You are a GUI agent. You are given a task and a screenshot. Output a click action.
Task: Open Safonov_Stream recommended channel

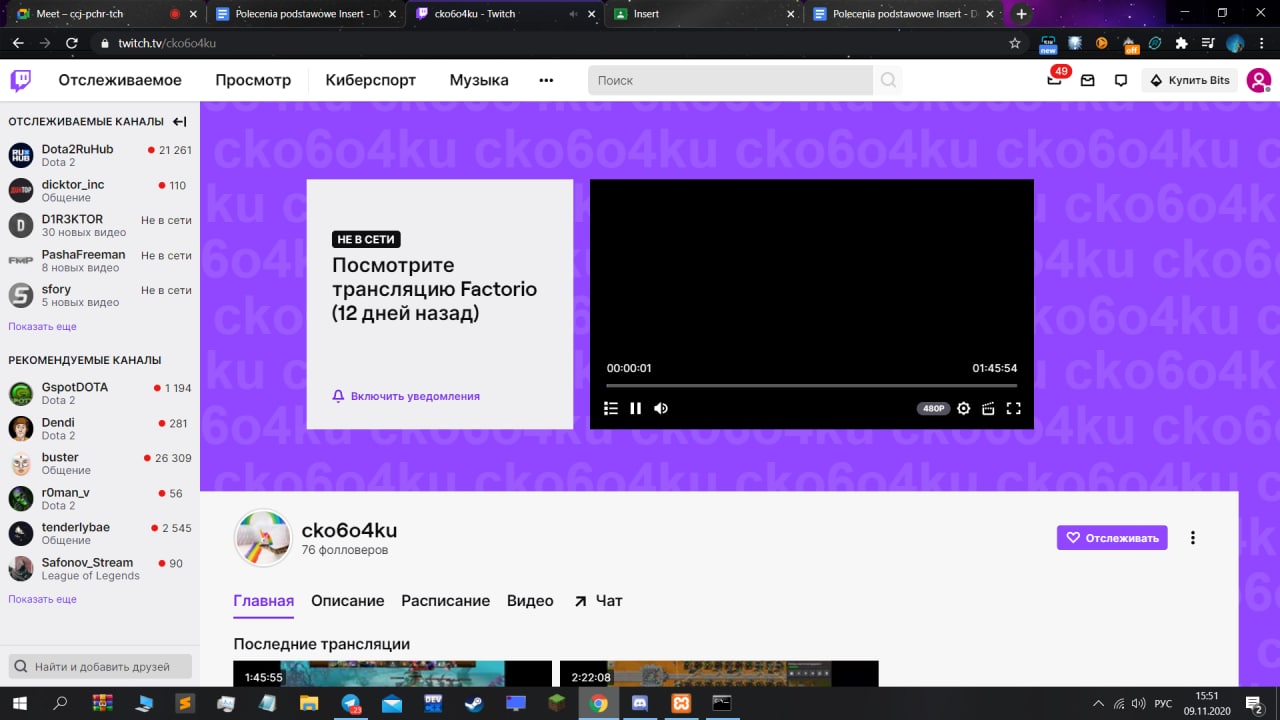(100, 568)
